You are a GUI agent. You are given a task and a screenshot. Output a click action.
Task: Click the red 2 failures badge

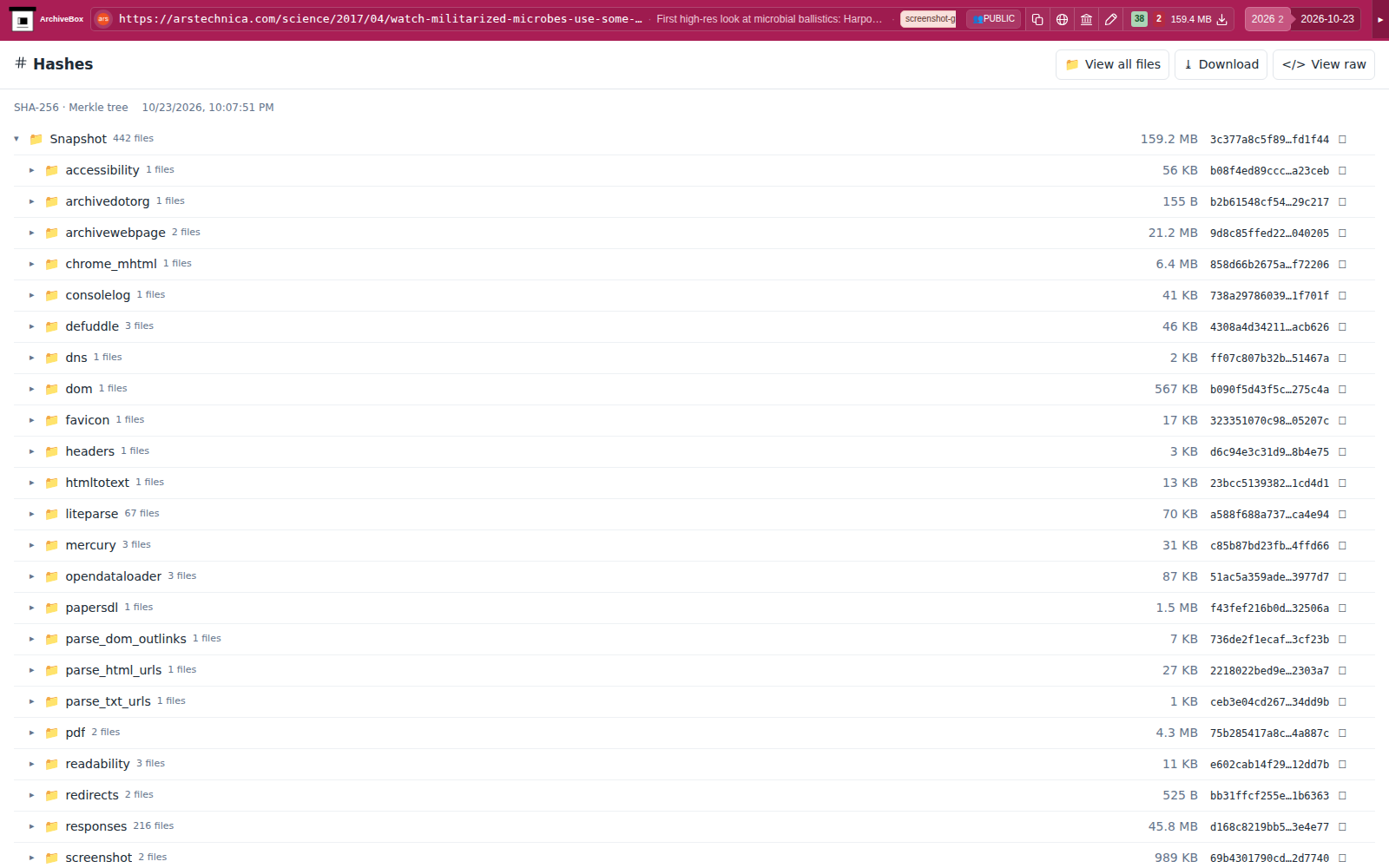pyautogui.click(x=1159, y=19)
